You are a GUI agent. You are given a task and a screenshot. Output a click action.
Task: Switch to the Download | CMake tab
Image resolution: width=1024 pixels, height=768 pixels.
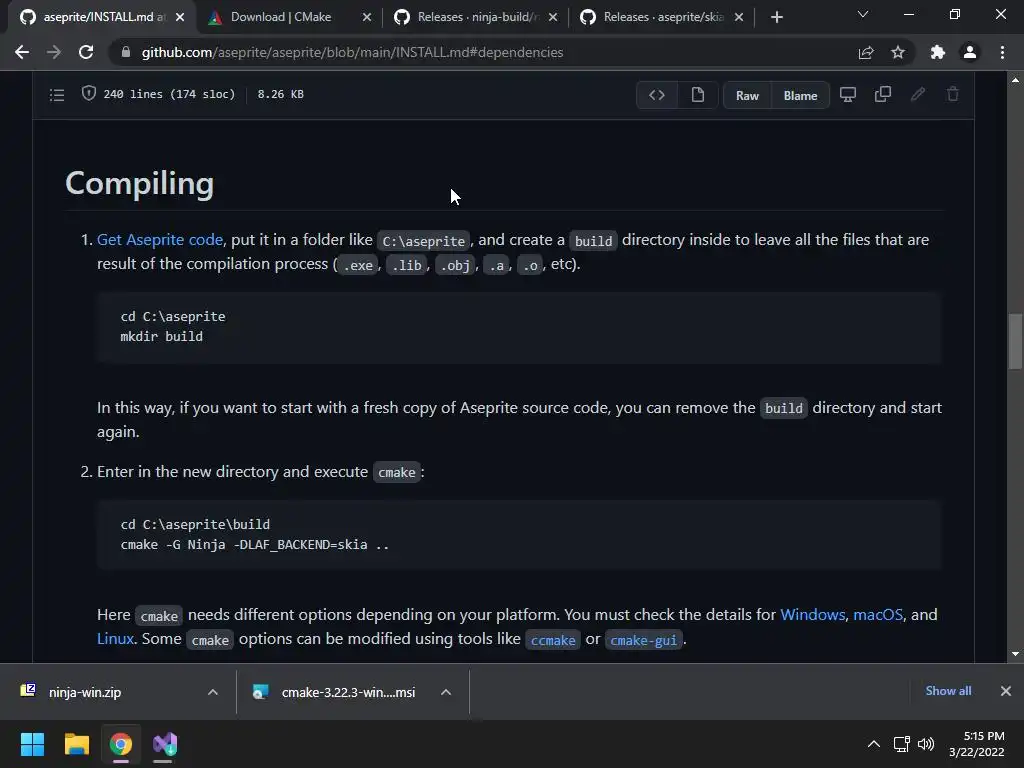pos(281,17)
